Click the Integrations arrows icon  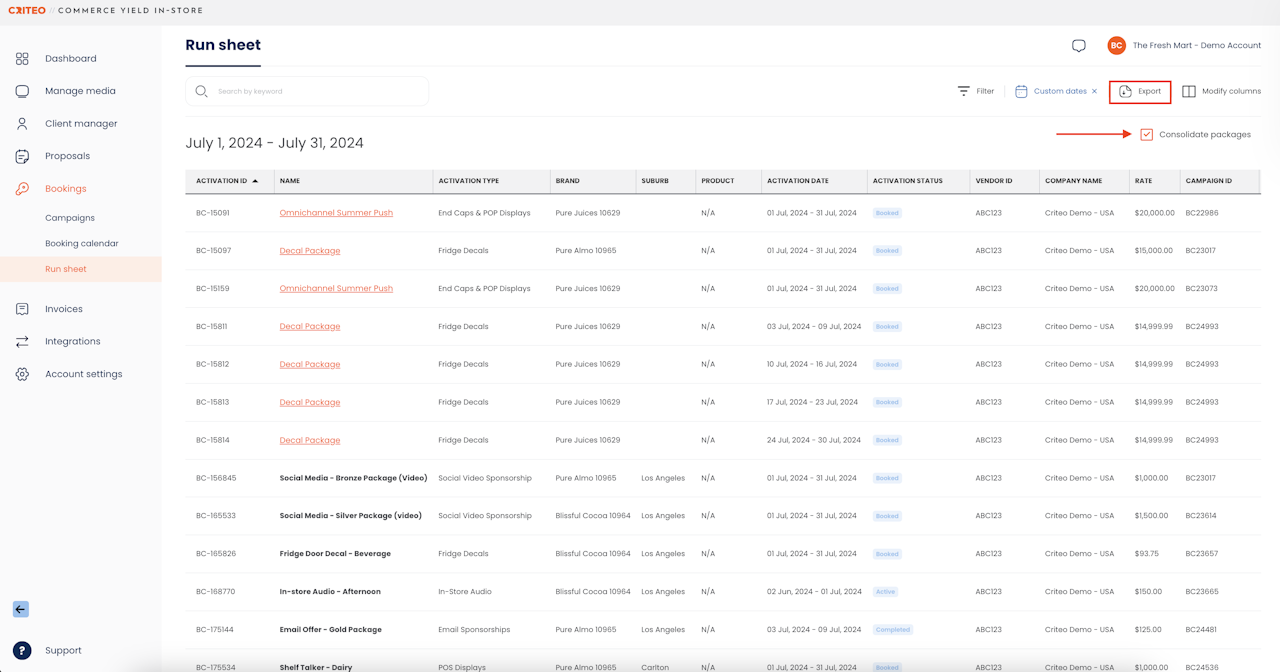click(x=22, y=341)
